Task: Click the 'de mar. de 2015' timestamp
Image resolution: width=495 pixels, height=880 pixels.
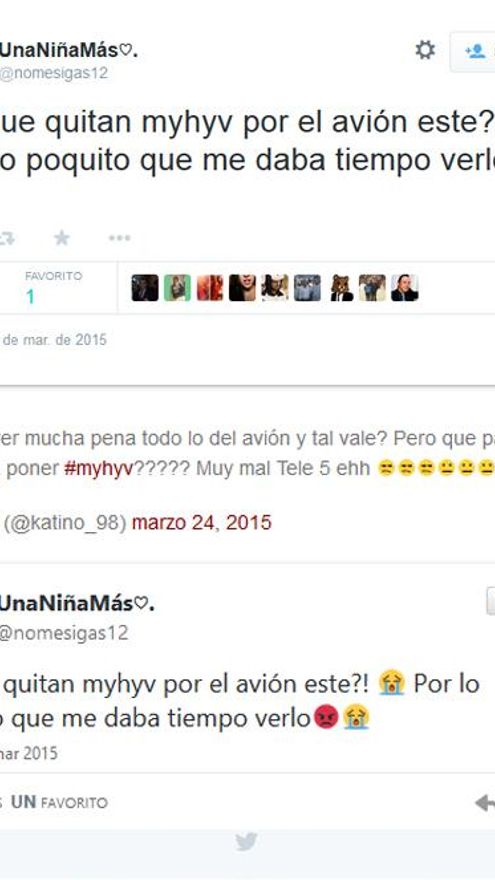Action: (x=54, y=340)
